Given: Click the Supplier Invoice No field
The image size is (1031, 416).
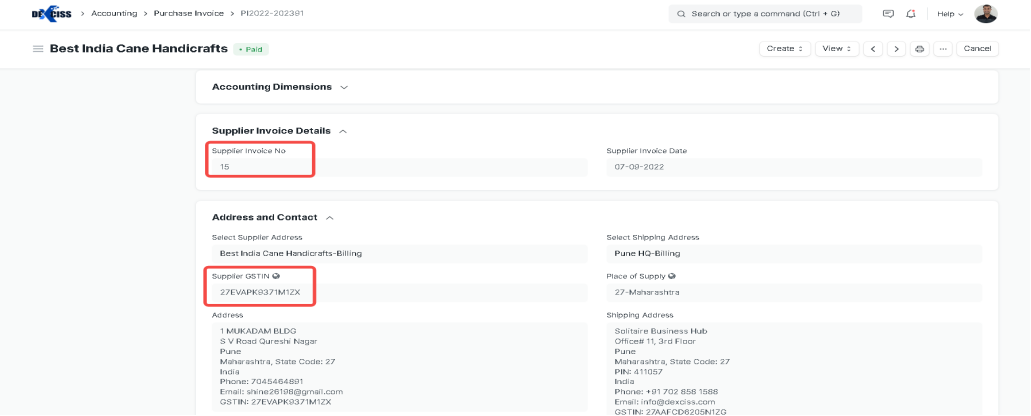Looking at the screenshot, I should [x=398, y=167].
